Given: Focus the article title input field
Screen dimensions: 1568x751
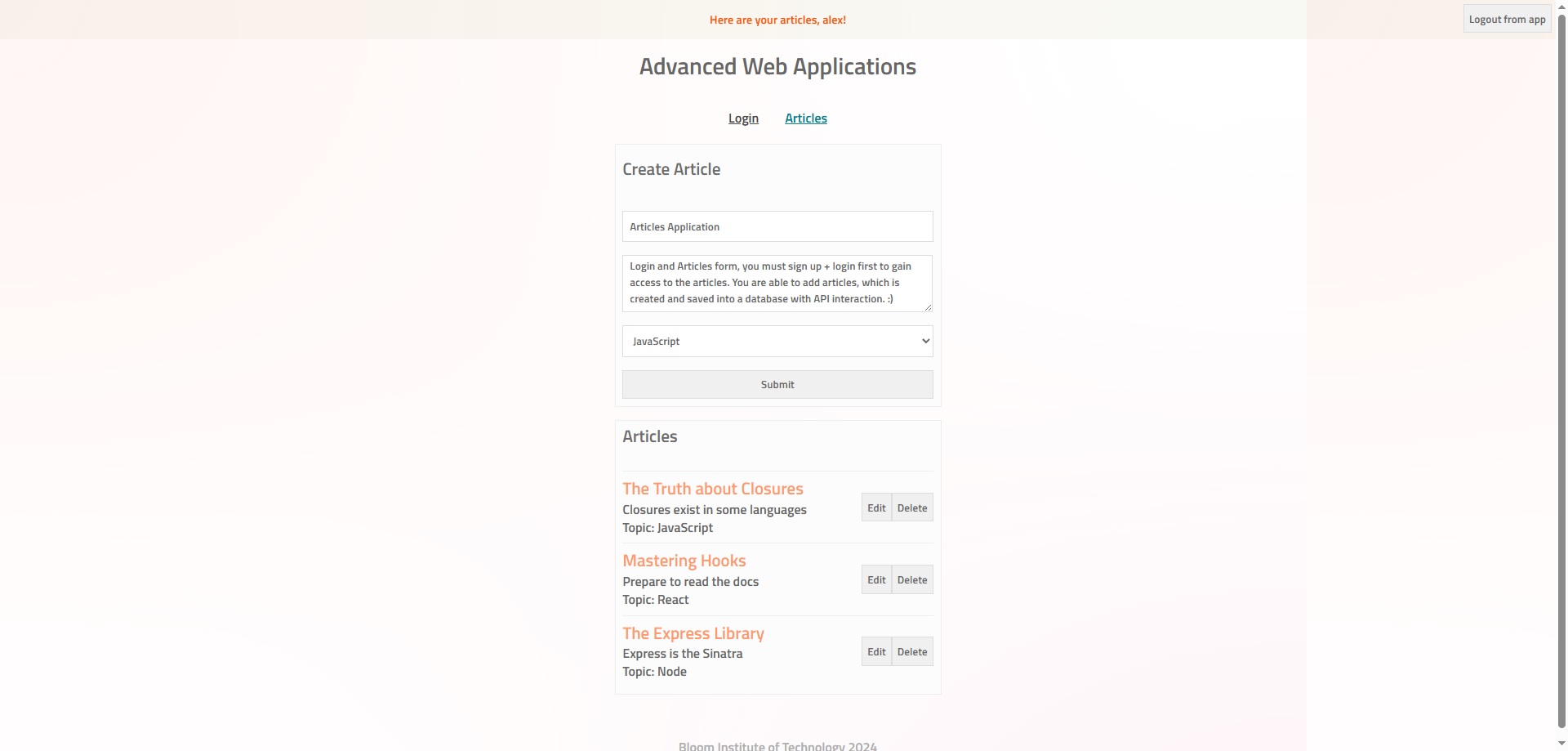Looking at the screenshot, I should [x=777, y=226].
